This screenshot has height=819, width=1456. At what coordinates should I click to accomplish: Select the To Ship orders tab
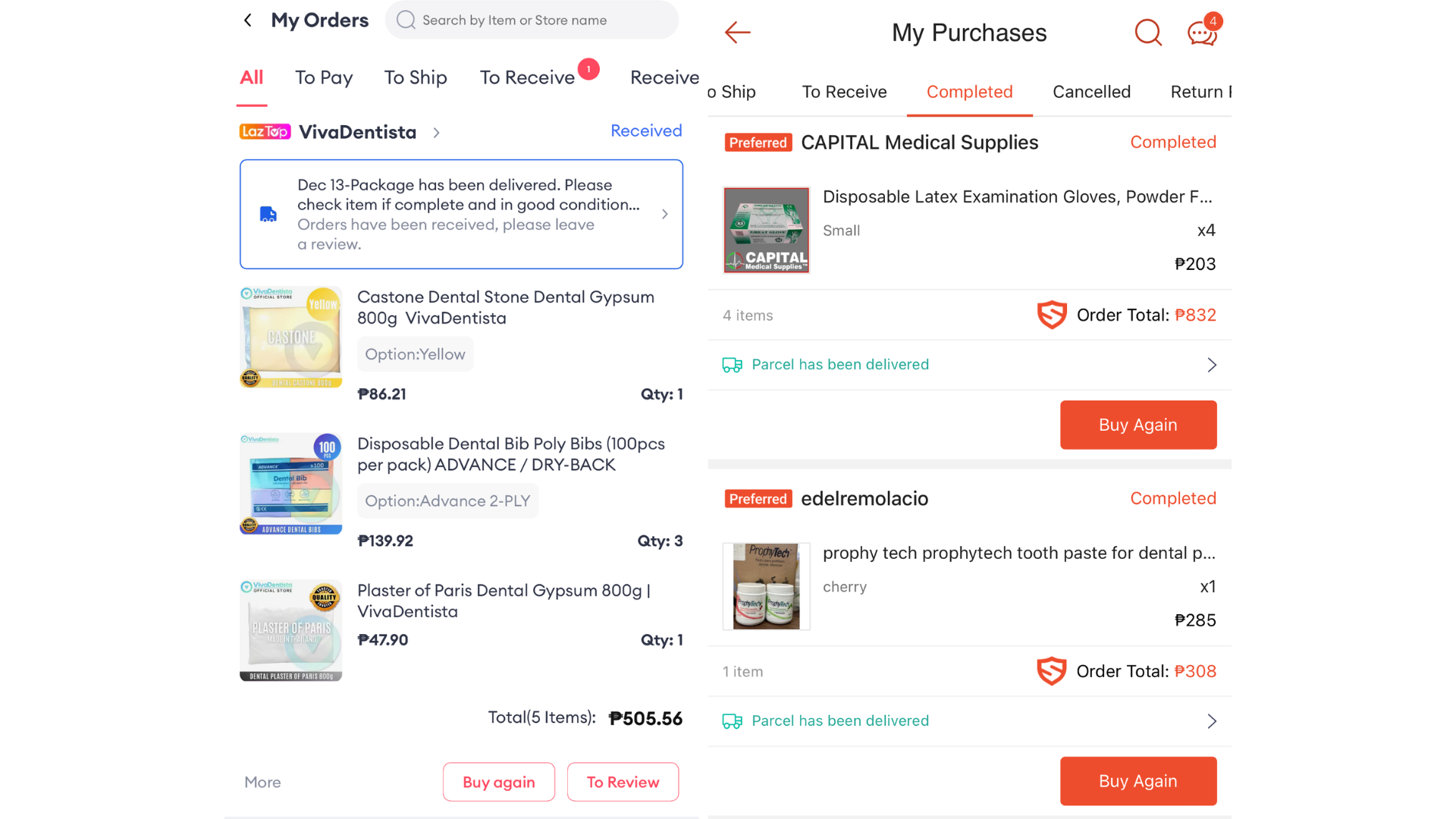416,77
